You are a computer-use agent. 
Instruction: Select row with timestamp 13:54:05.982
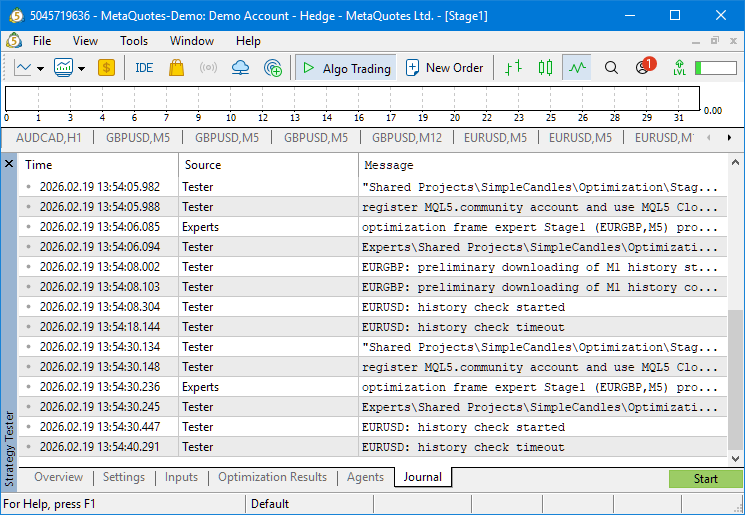pos(373,187)
